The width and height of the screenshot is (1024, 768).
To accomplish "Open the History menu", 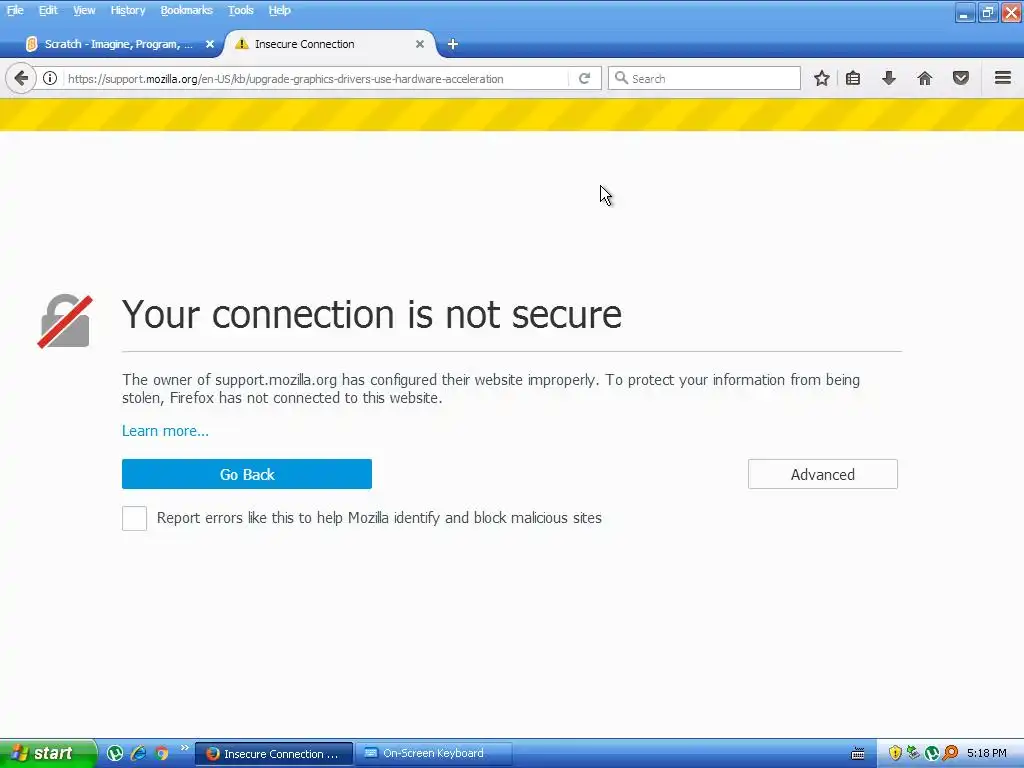I will [127, 10].
